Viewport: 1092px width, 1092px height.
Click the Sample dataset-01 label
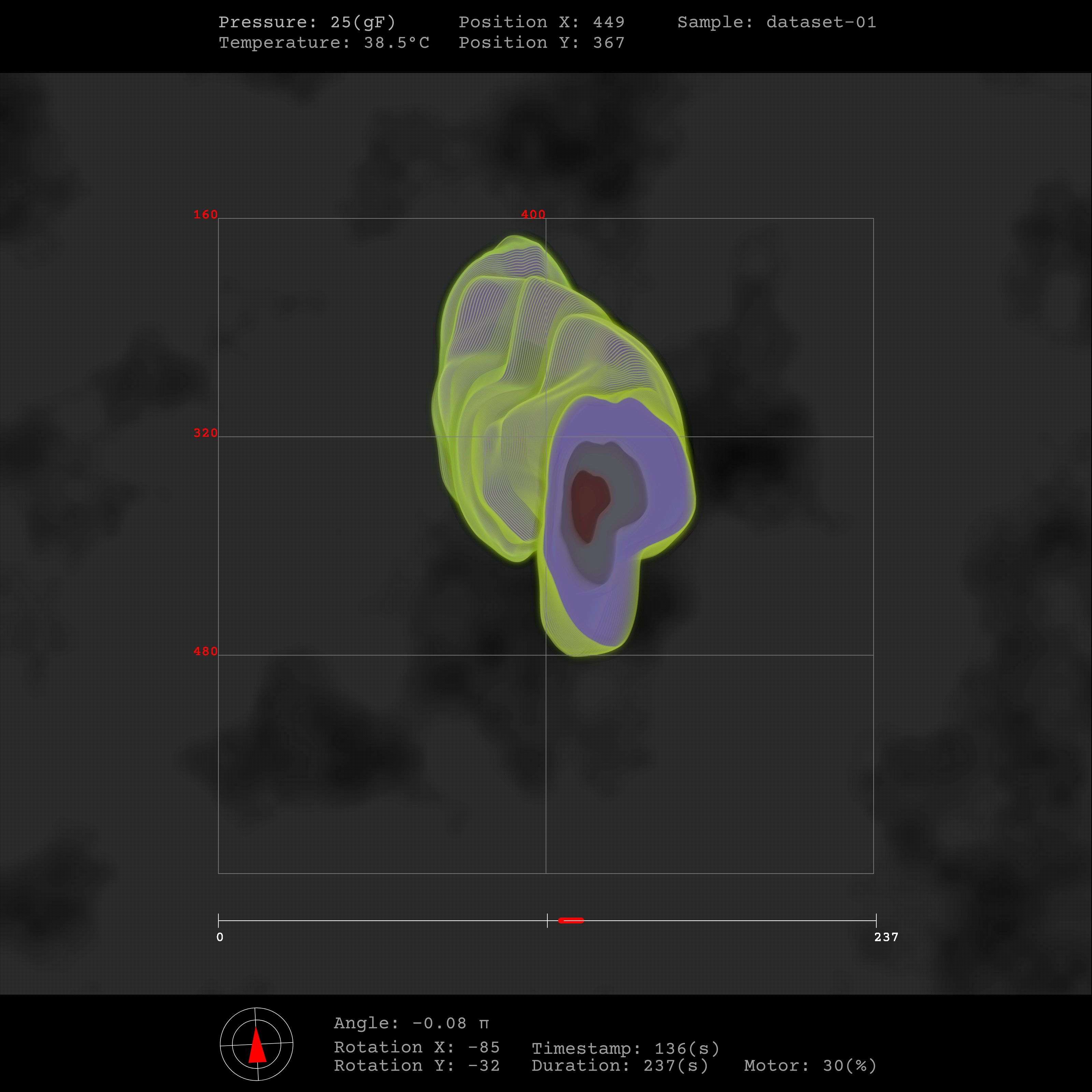pos(777,22)
